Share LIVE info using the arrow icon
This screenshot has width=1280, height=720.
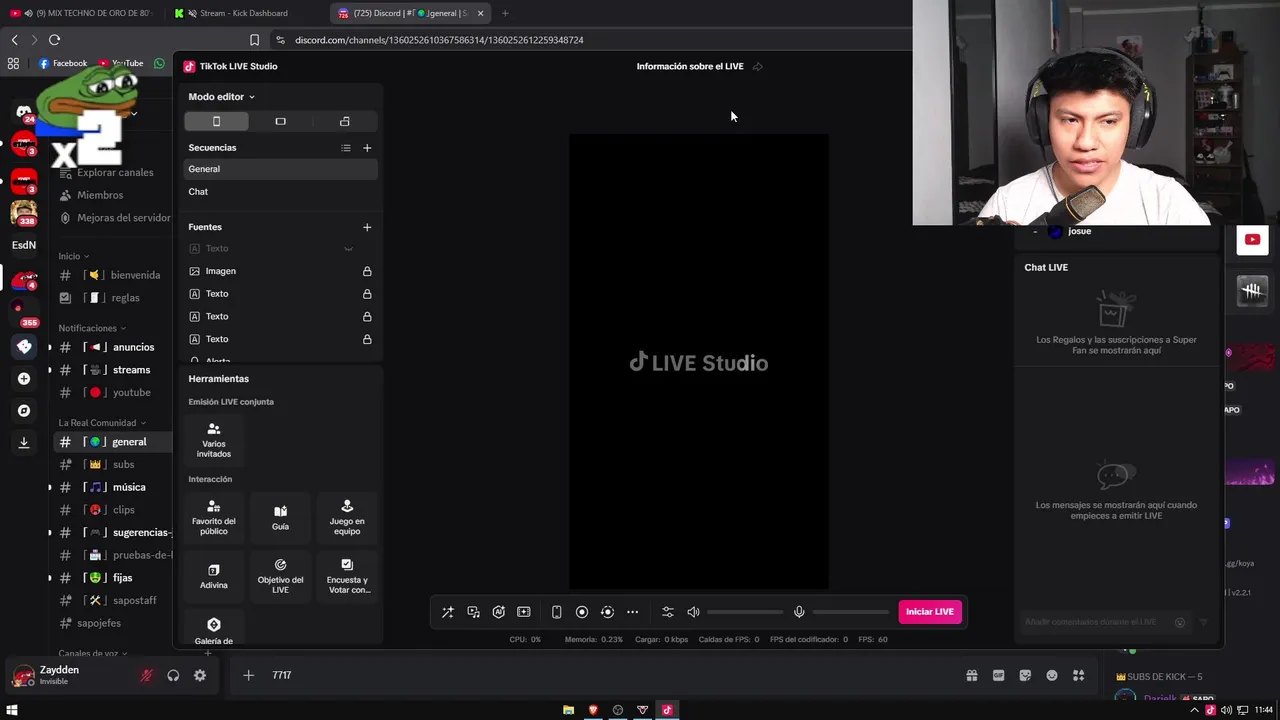757,67
